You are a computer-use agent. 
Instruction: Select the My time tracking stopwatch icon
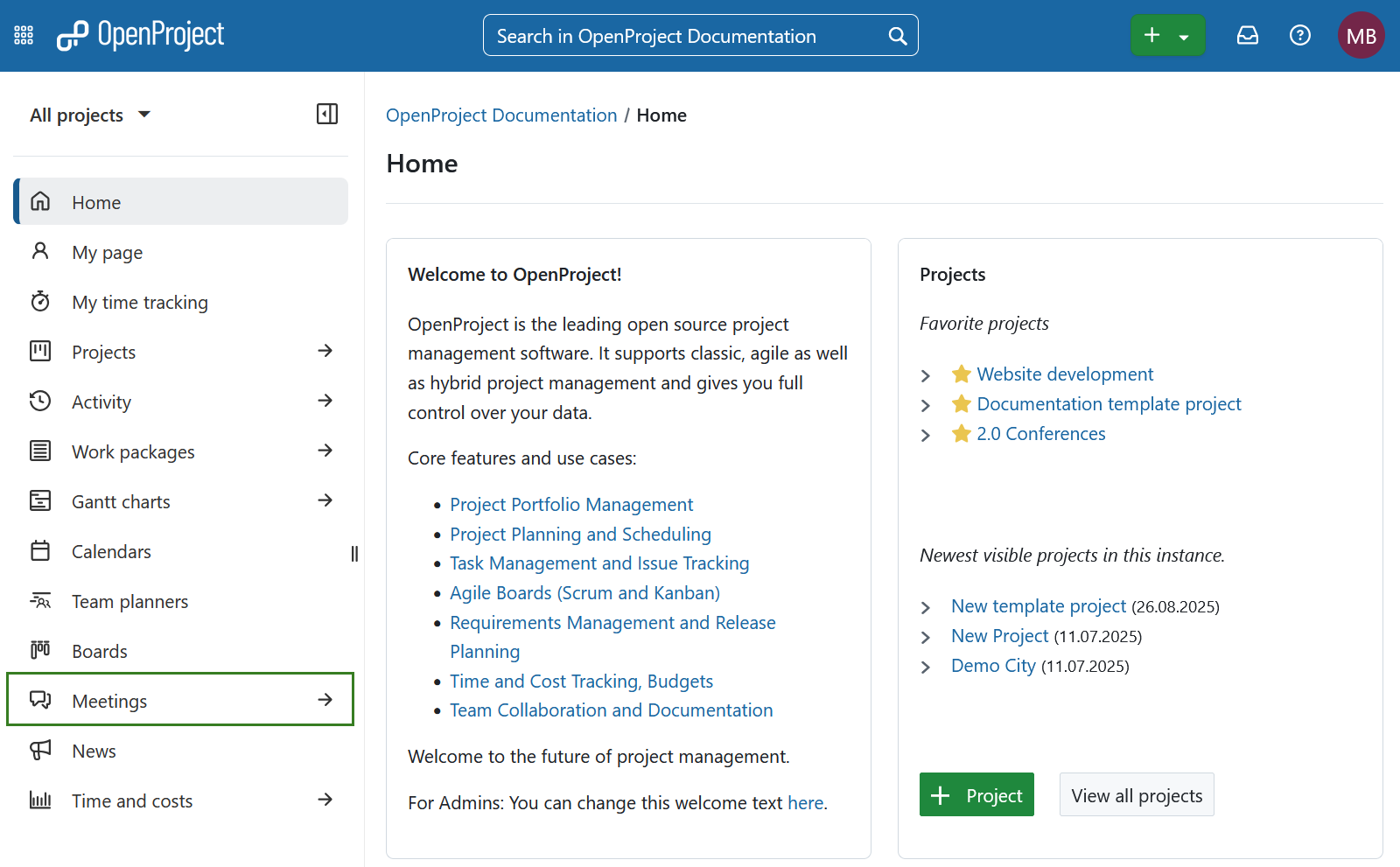(40, 302)
